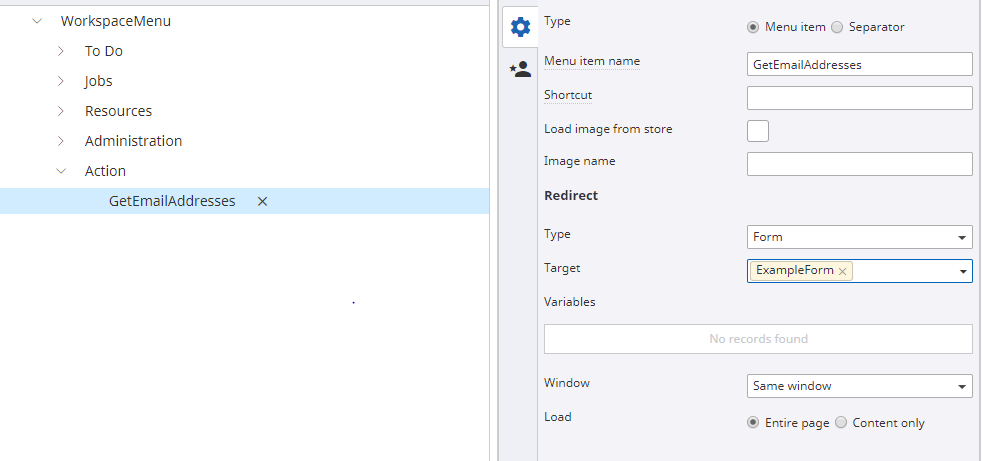Viewport: 983px width, 461px height.
Task: Toggle Load image from store checkbox
Action: coord(758,131)
